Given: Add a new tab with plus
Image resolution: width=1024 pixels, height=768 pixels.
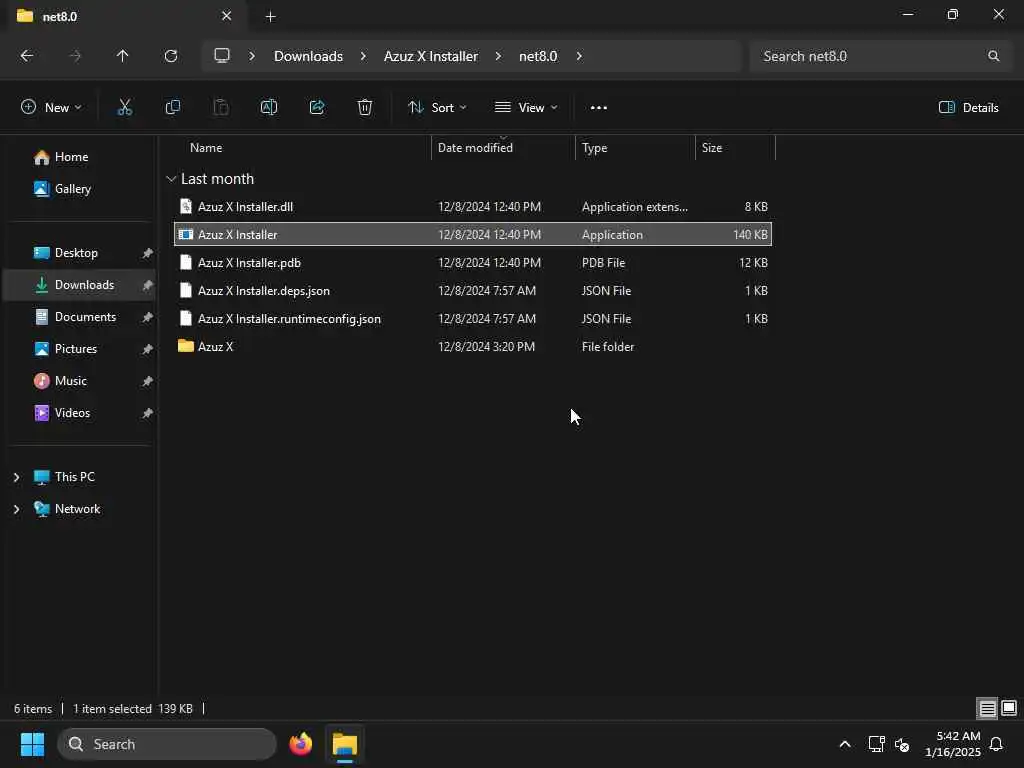Looking at the screenshot, I should pyautogui.click(x=270, y=17).
